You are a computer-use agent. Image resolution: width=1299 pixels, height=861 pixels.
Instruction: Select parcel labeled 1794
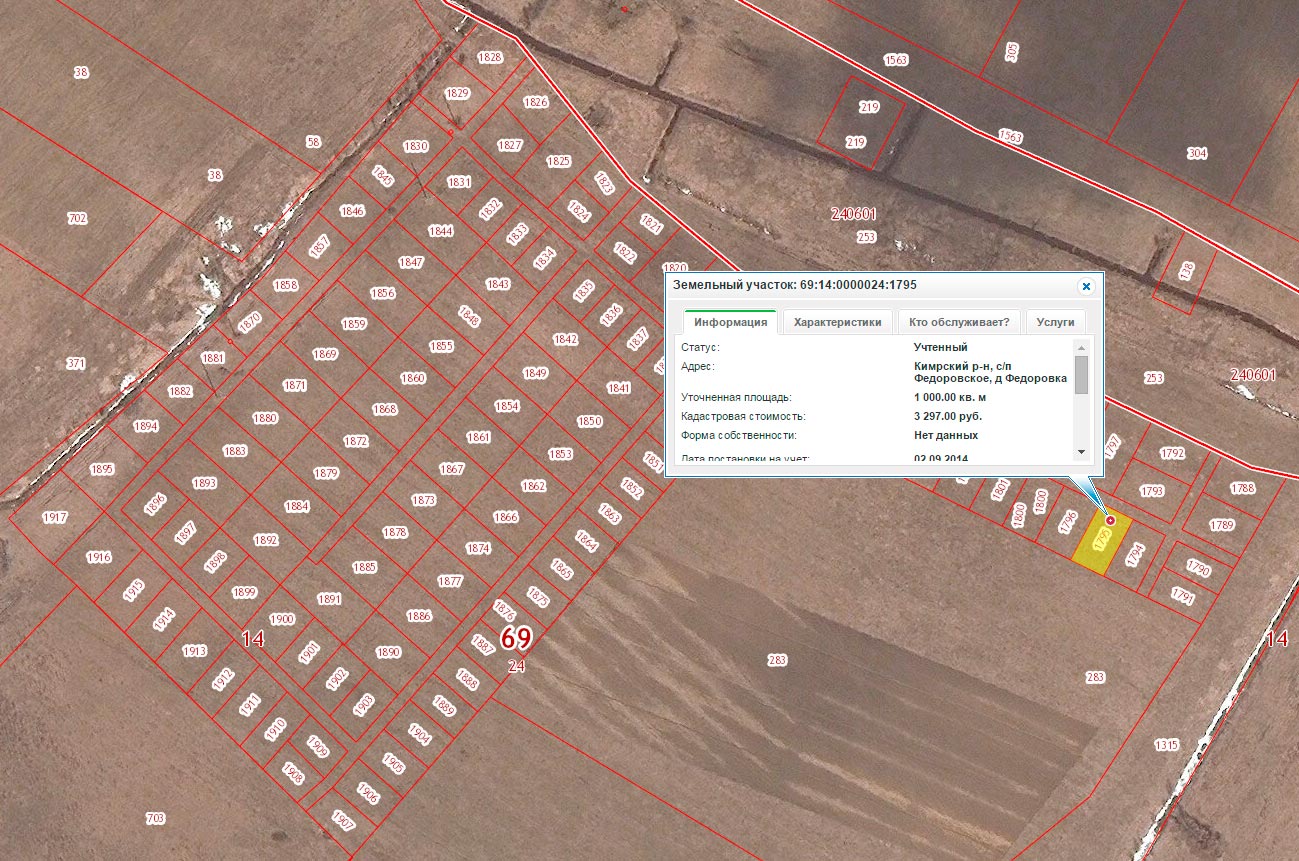pos(1134,554)
